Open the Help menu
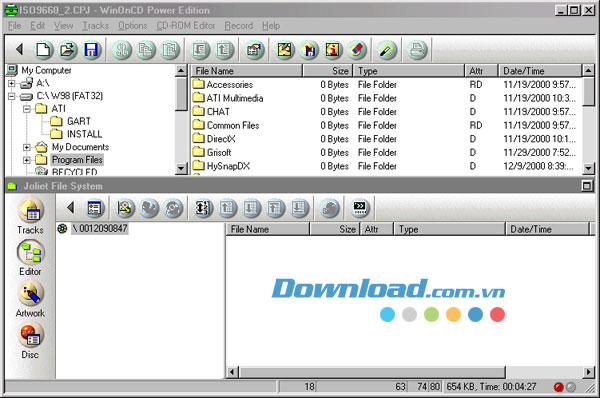Image resolution: width=600 pixels, height=398 pixels. tap(271, 26)
